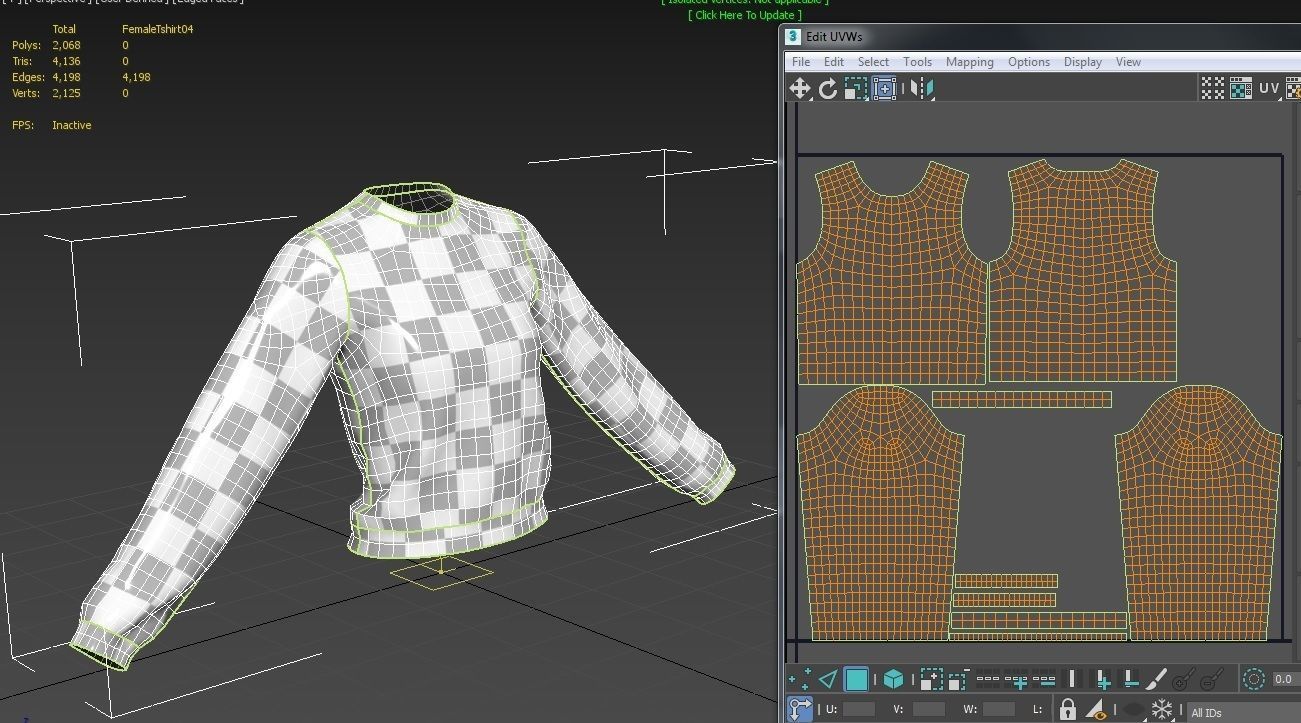The height and width of the screenshot is (723, 1301).
Task: Click 'Click Here To Update' in viewport
Action: 745,15
